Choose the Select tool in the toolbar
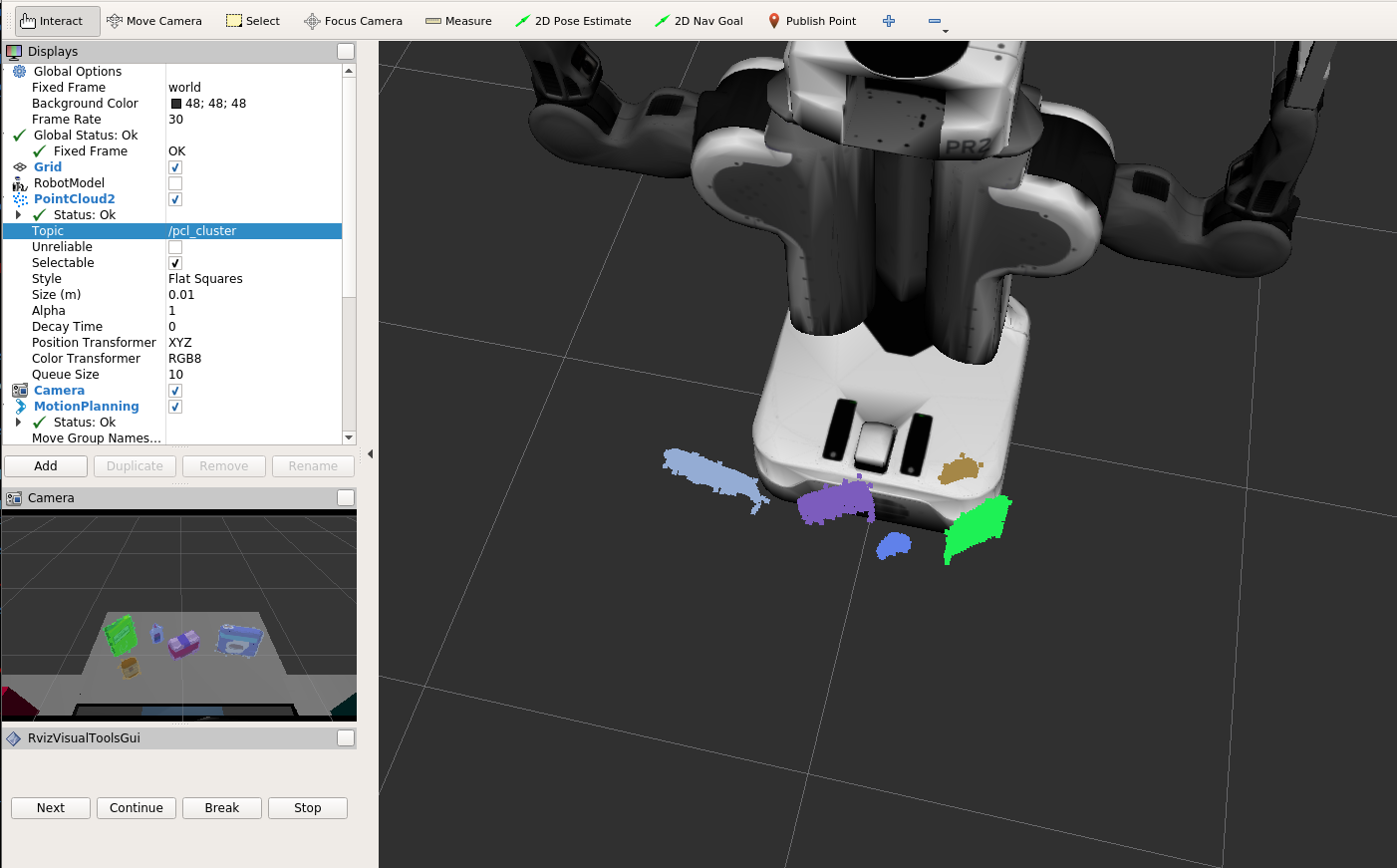The image size is (1397, 868). (x=253, y=21)
